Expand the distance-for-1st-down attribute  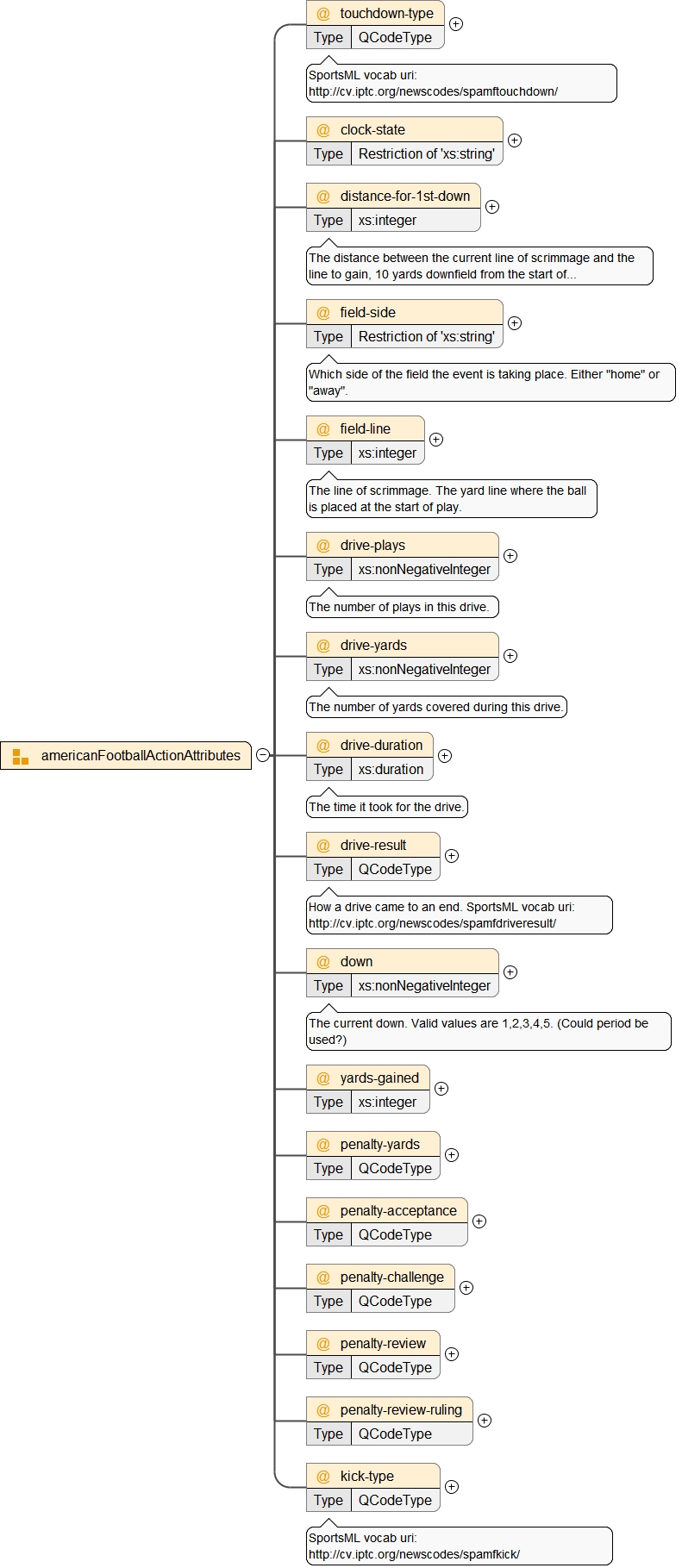492,207
